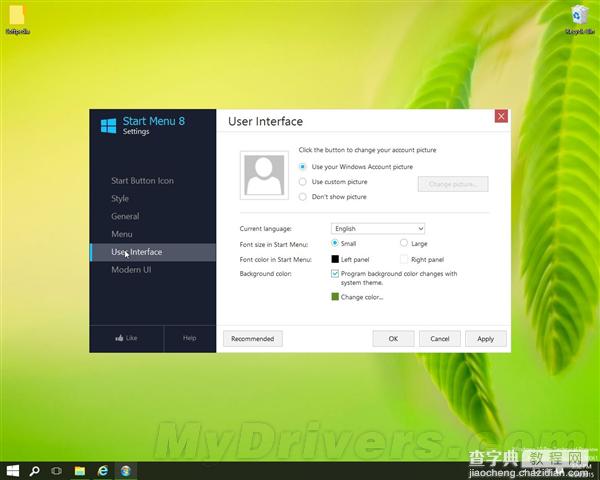Expand the Current language dropdown
The width and height of the screenshot is (600, 480).
tap(378, 229)
